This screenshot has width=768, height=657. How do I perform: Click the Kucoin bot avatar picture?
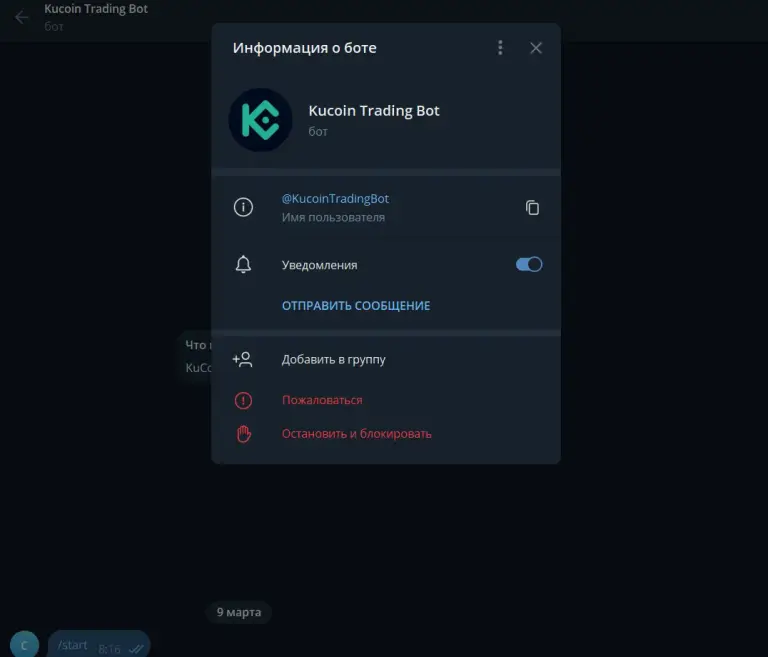[261, 120]
